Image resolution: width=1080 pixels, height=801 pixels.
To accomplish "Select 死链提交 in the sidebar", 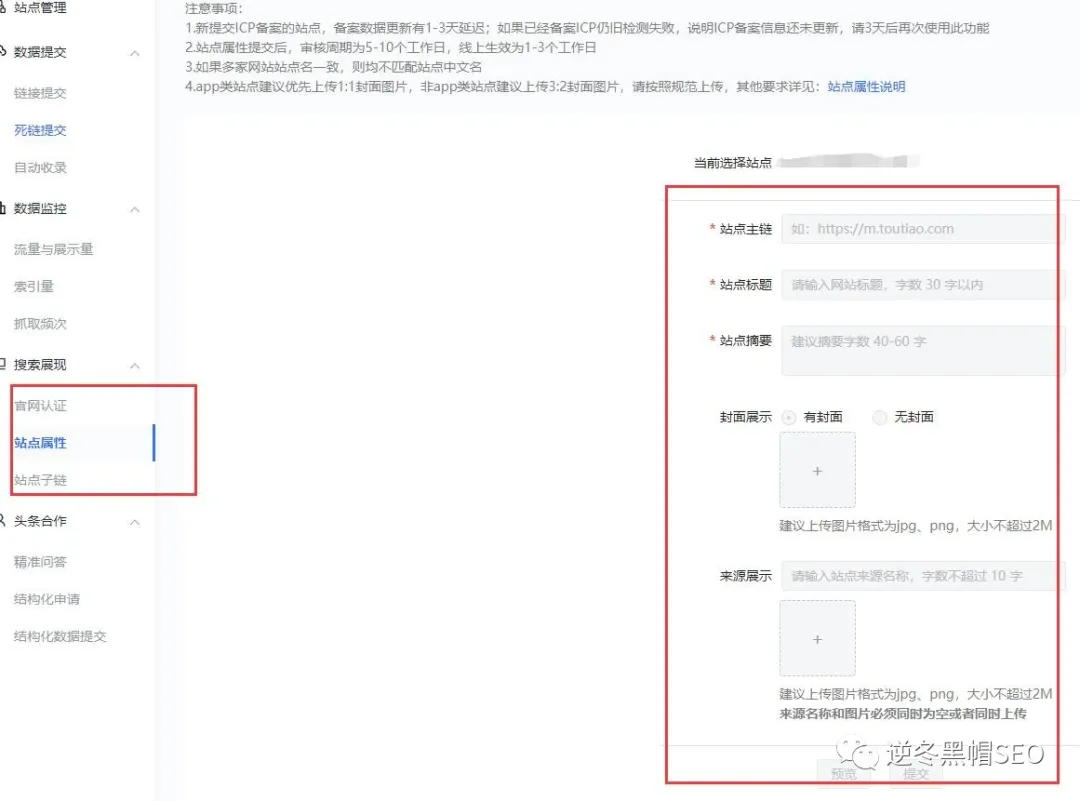I will 40,130.
